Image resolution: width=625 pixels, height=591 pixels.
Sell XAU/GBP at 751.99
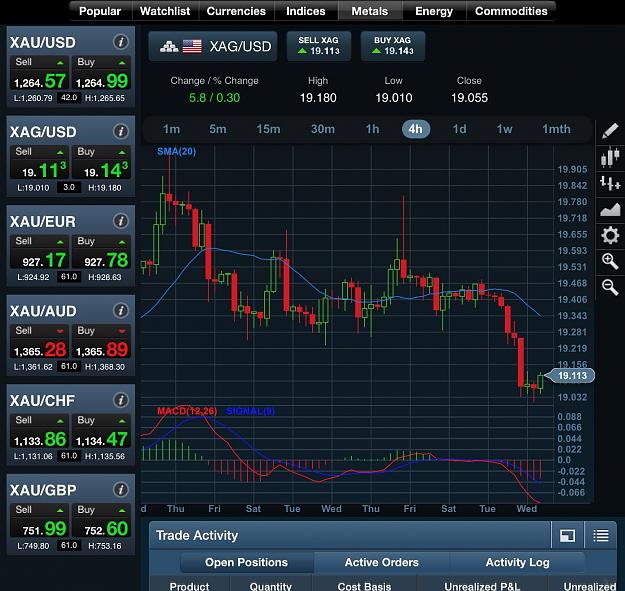[x=39, y=520]
